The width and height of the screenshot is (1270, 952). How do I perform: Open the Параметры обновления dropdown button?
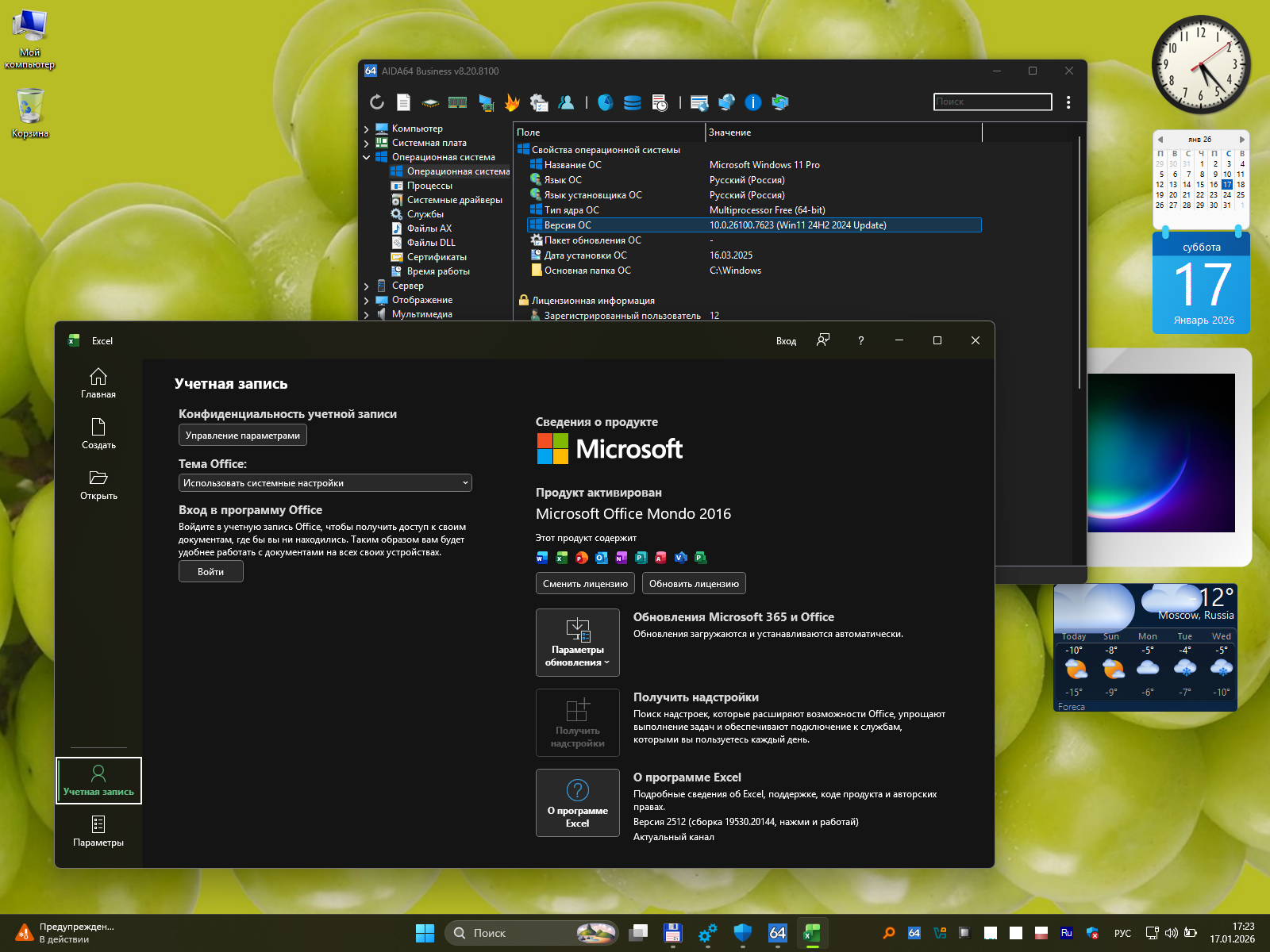tap(577, 643)
